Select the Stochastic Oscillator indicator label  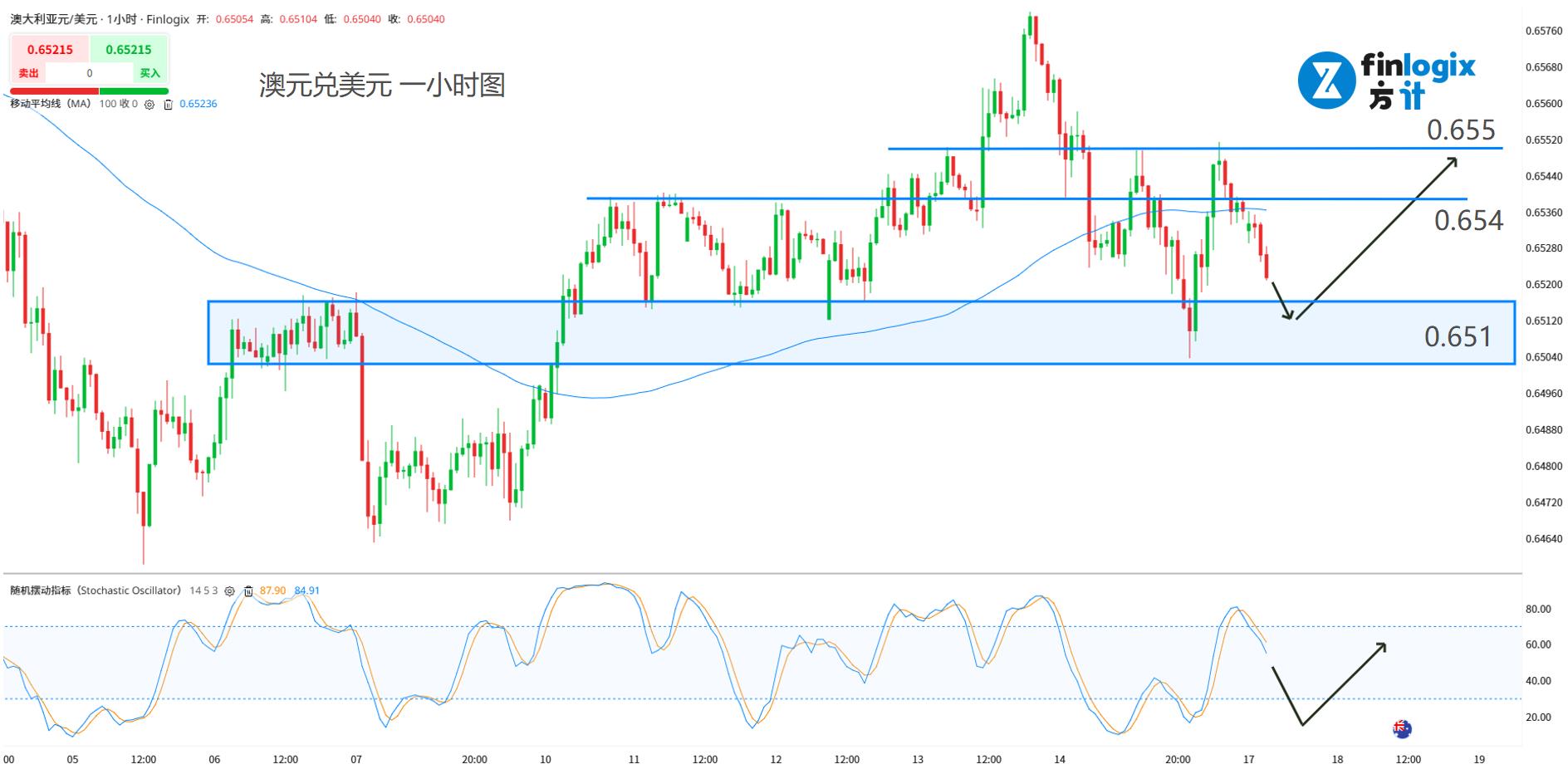96,590
